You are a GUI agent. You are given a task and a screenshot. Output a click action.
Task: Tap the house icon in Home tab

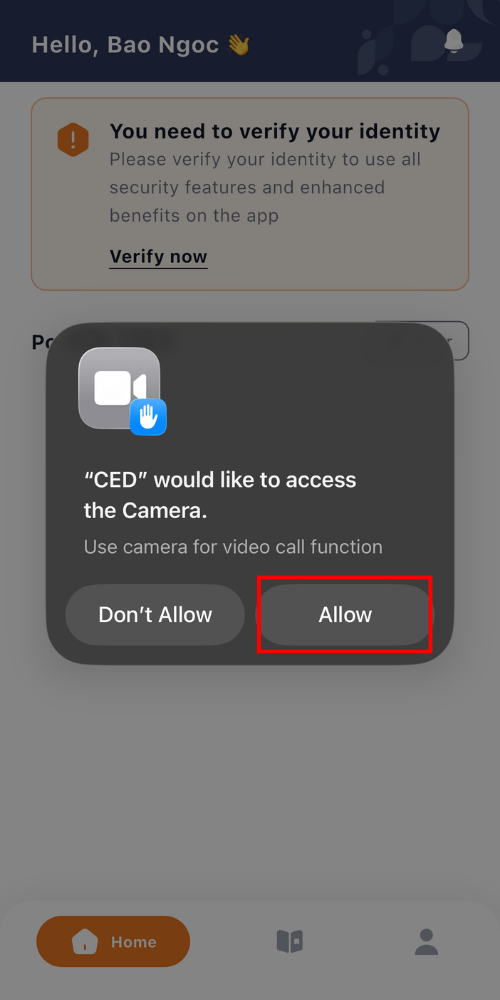coord(85,941)
